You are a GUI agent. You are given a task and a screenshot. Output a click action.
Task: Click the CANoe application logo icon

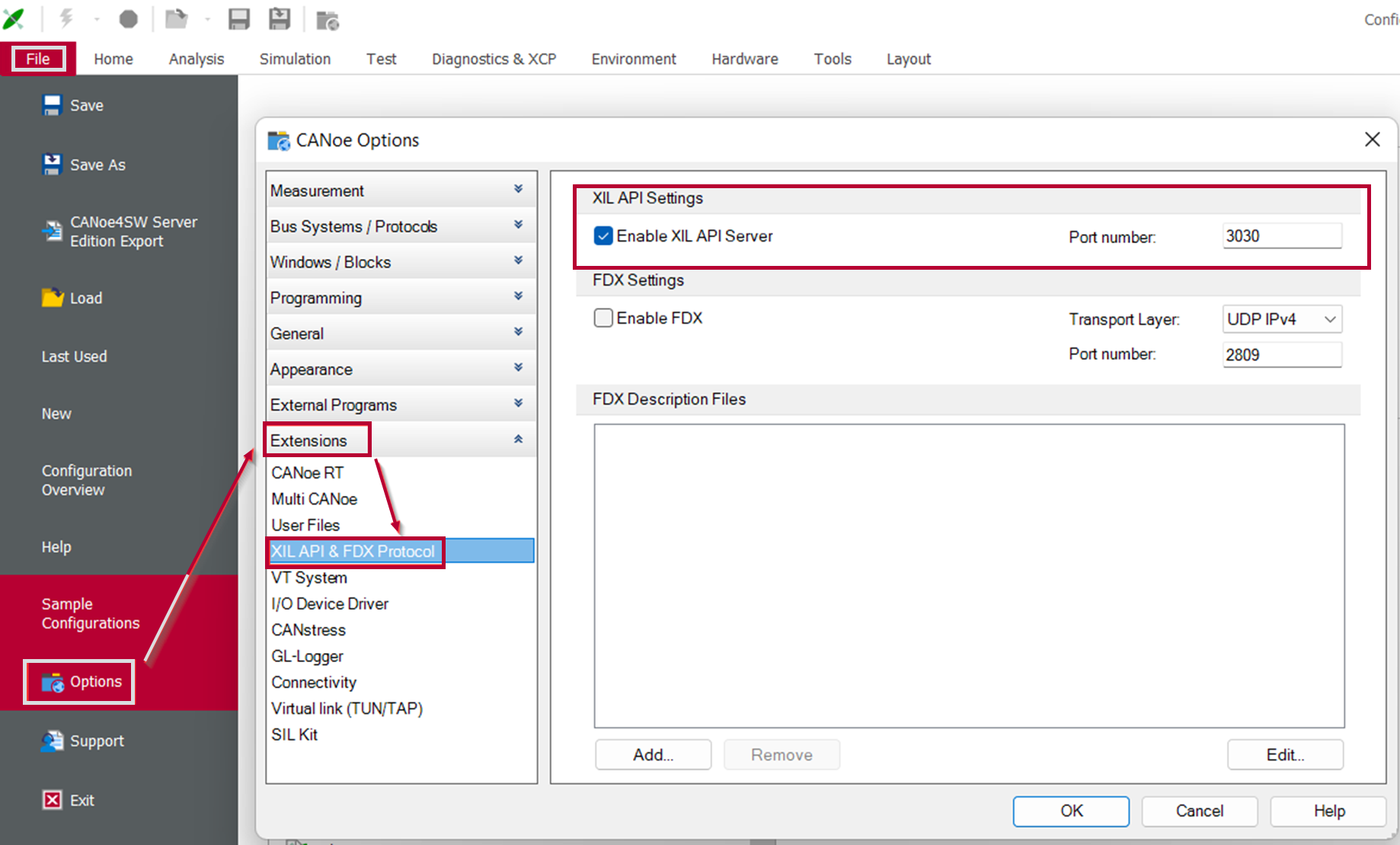(x=14, y=18)
